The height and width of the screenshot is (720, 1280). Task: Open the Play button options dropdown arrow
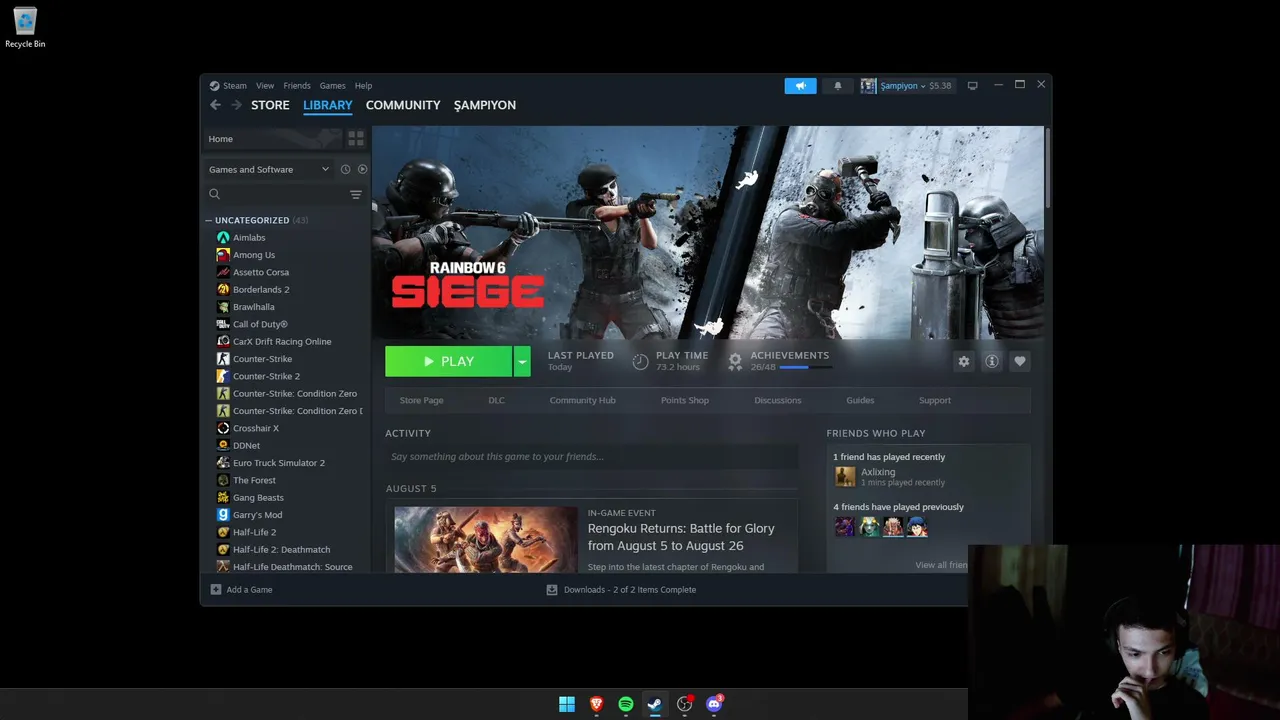[x=522, y=361]
